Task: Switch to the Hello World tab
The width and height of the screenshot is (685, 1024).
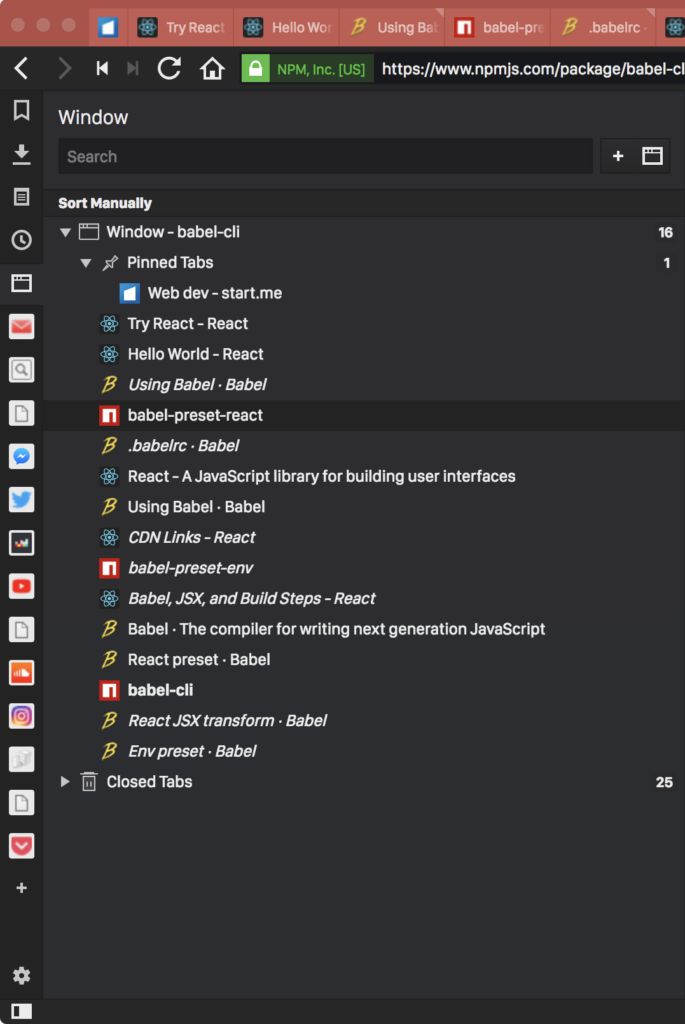Action: coord(287,27)
